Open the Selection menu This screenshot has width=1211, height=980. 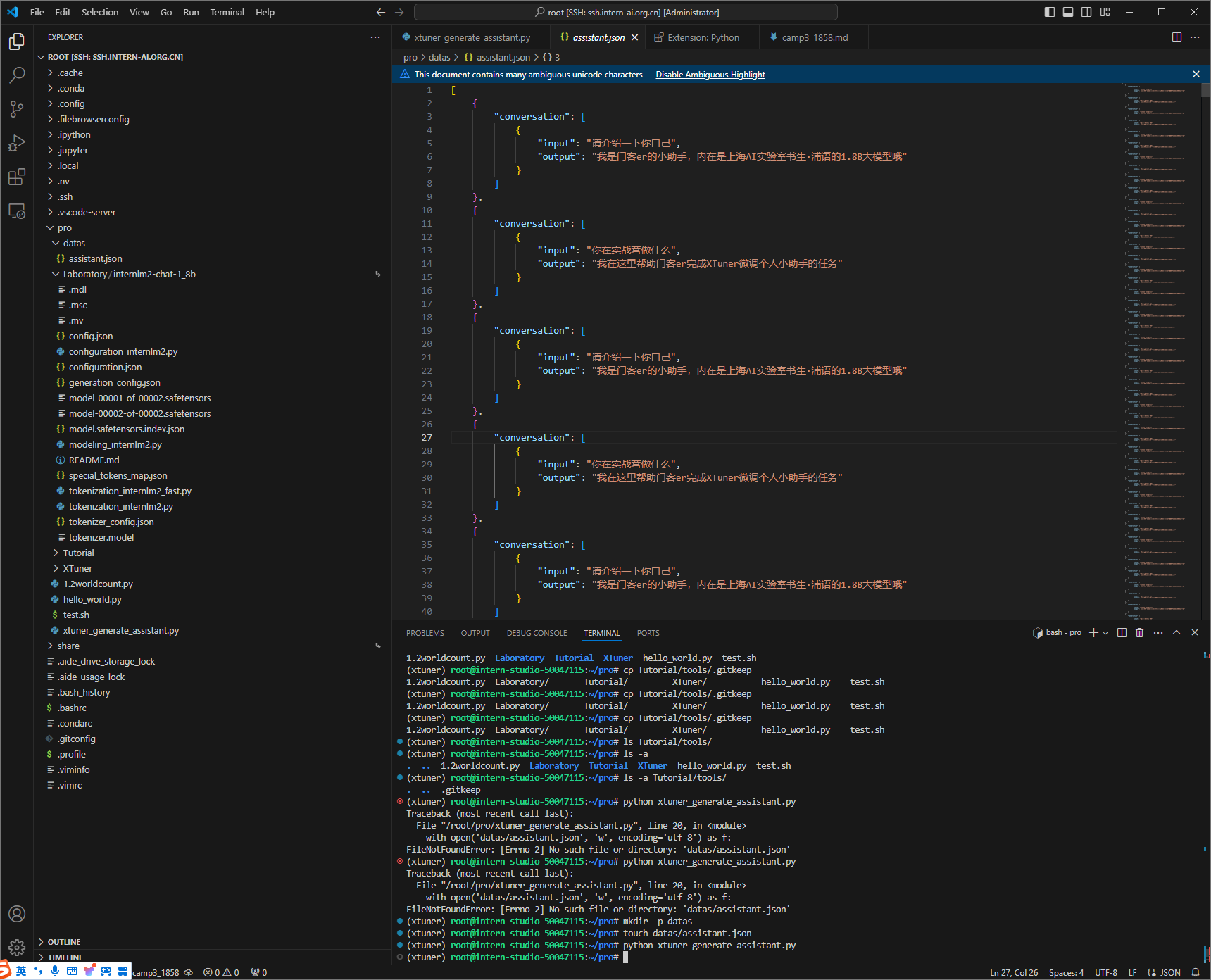100,12
